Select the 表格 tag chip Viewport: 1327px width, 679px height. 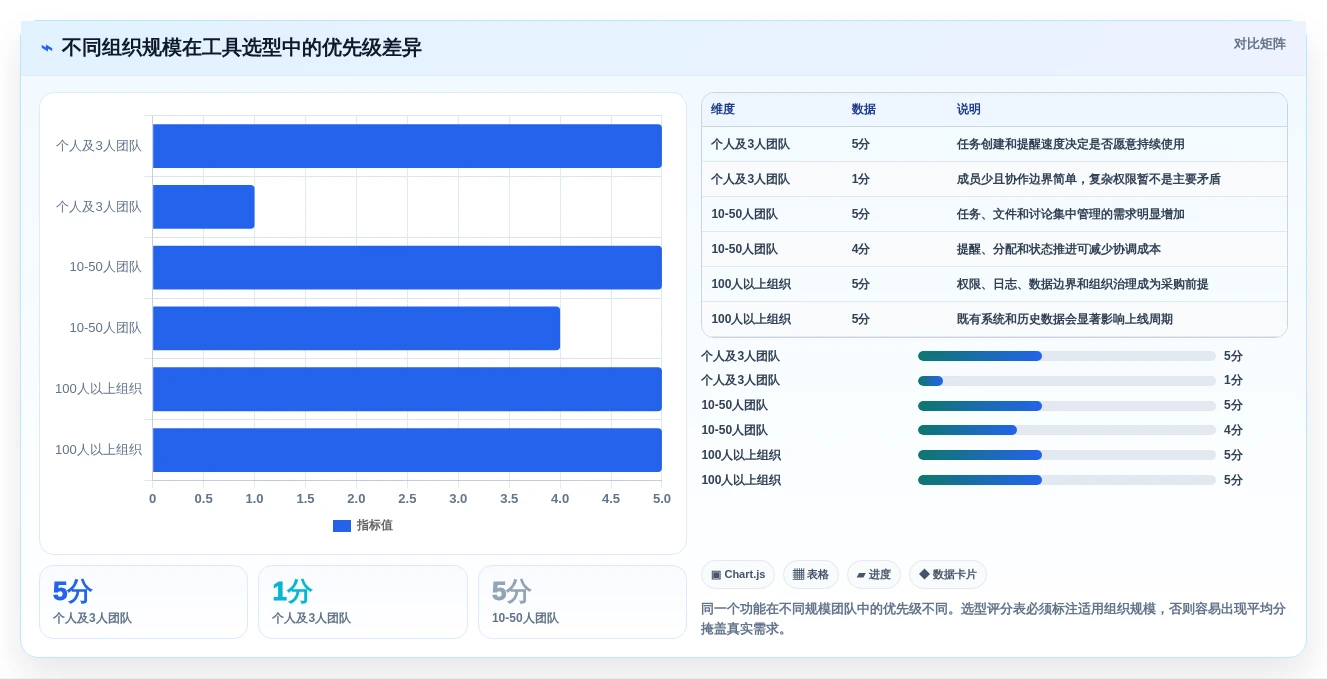[x=811, y=574]
